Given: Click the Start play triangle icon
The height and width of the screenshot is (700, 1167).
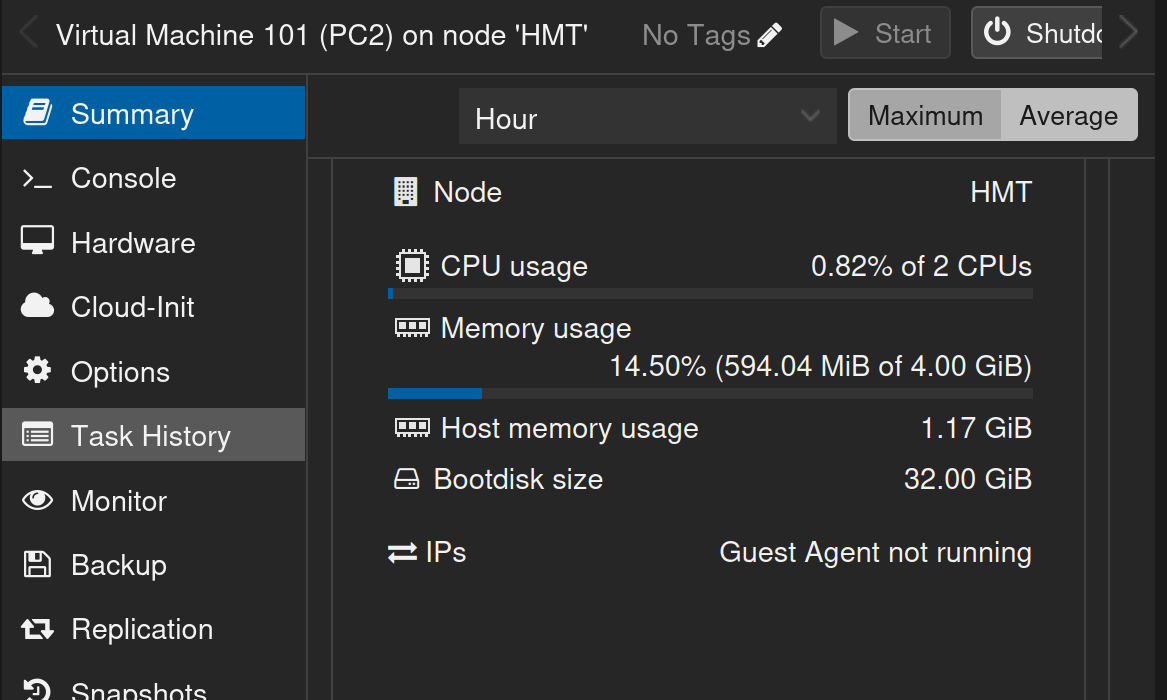Looking at the screenshot, I should tap(845, 33).
